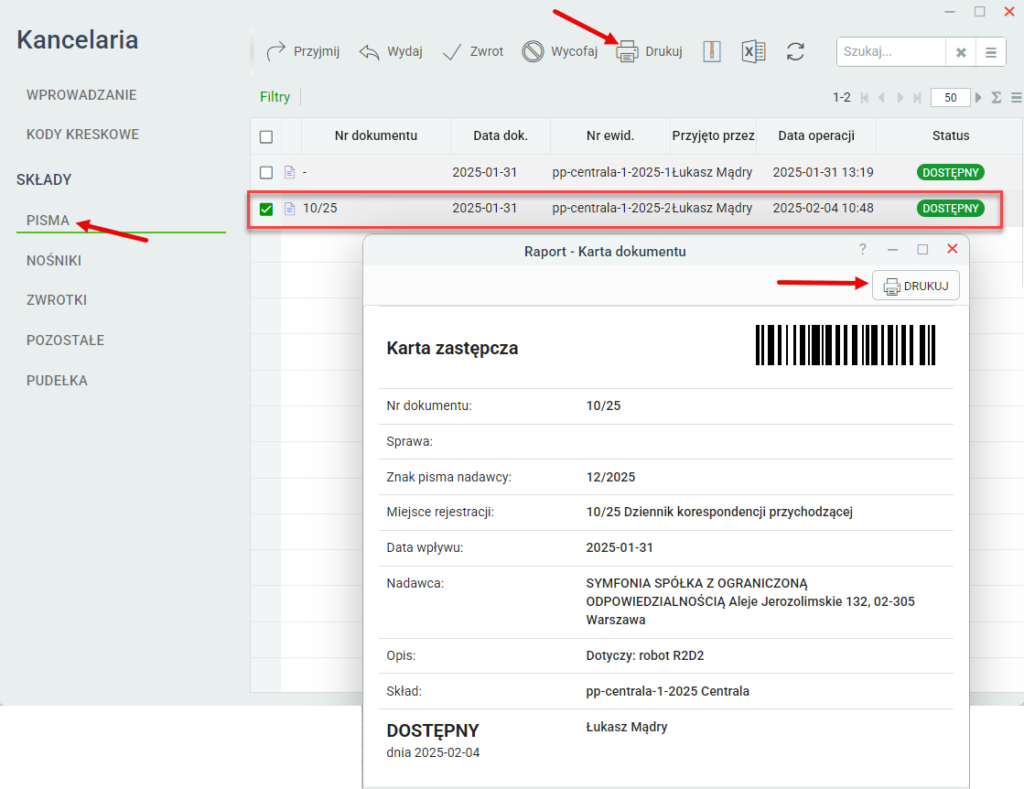Open KODY KRESKOWE in sidebar
This screenshot has height=789, width=1024.
(x=82, y=135)
